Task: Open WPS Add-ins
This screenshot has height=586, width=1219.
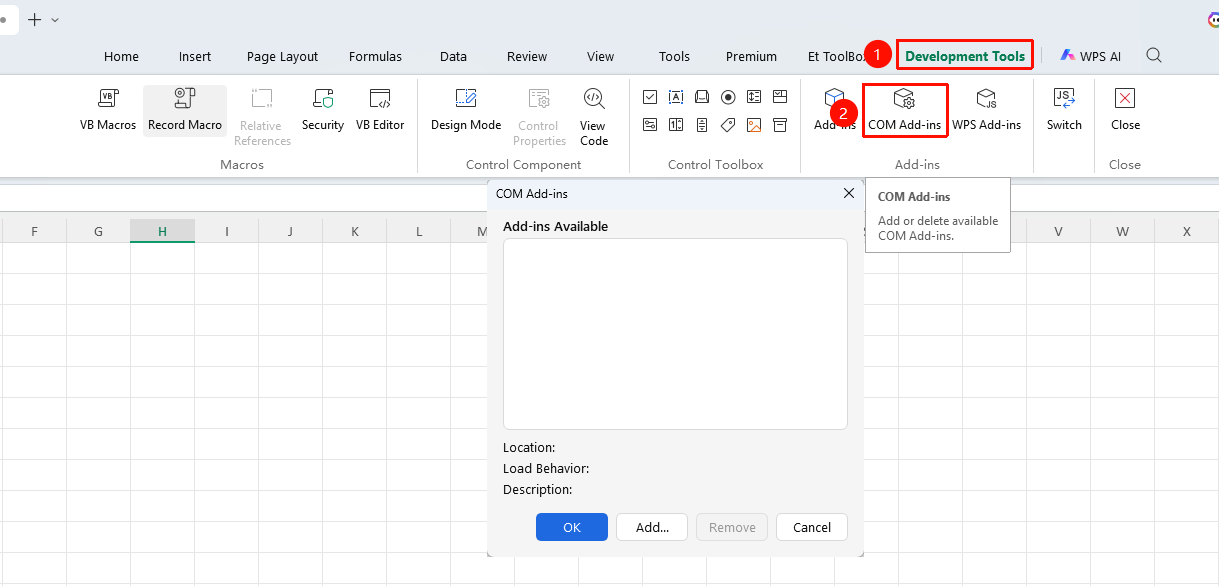Action: pos(986,110)
